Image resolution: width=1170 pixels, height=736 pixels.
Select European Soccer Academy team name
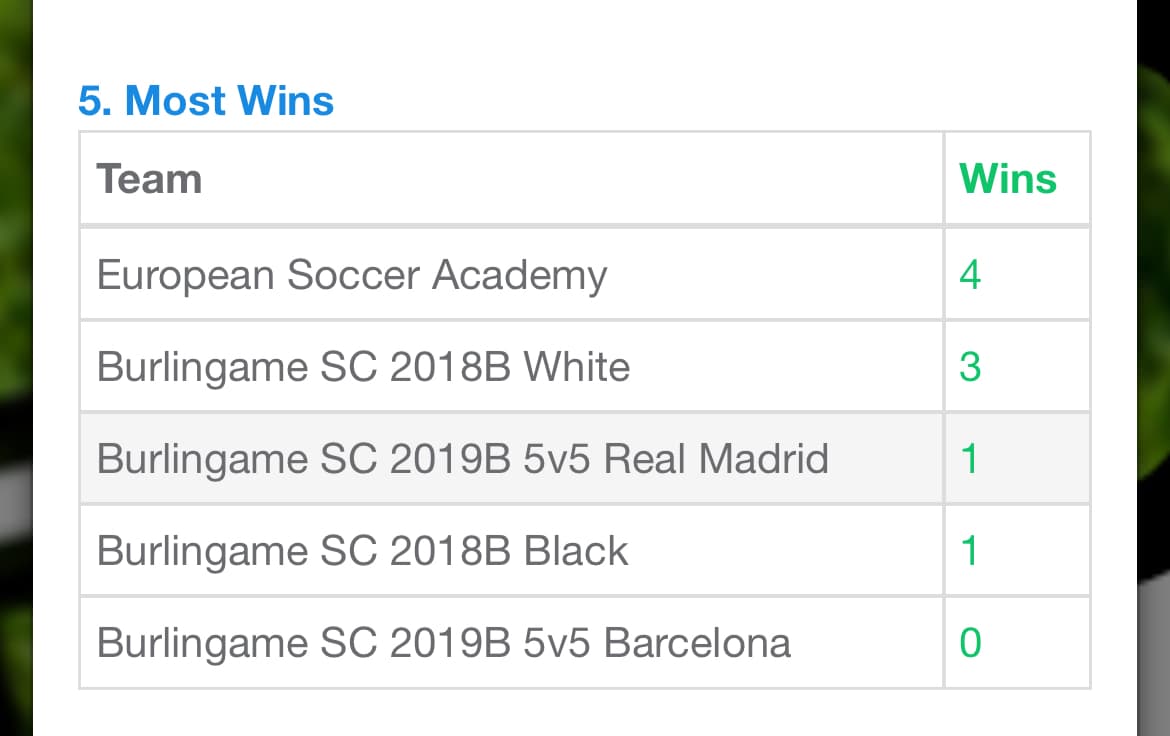[351, 275]
